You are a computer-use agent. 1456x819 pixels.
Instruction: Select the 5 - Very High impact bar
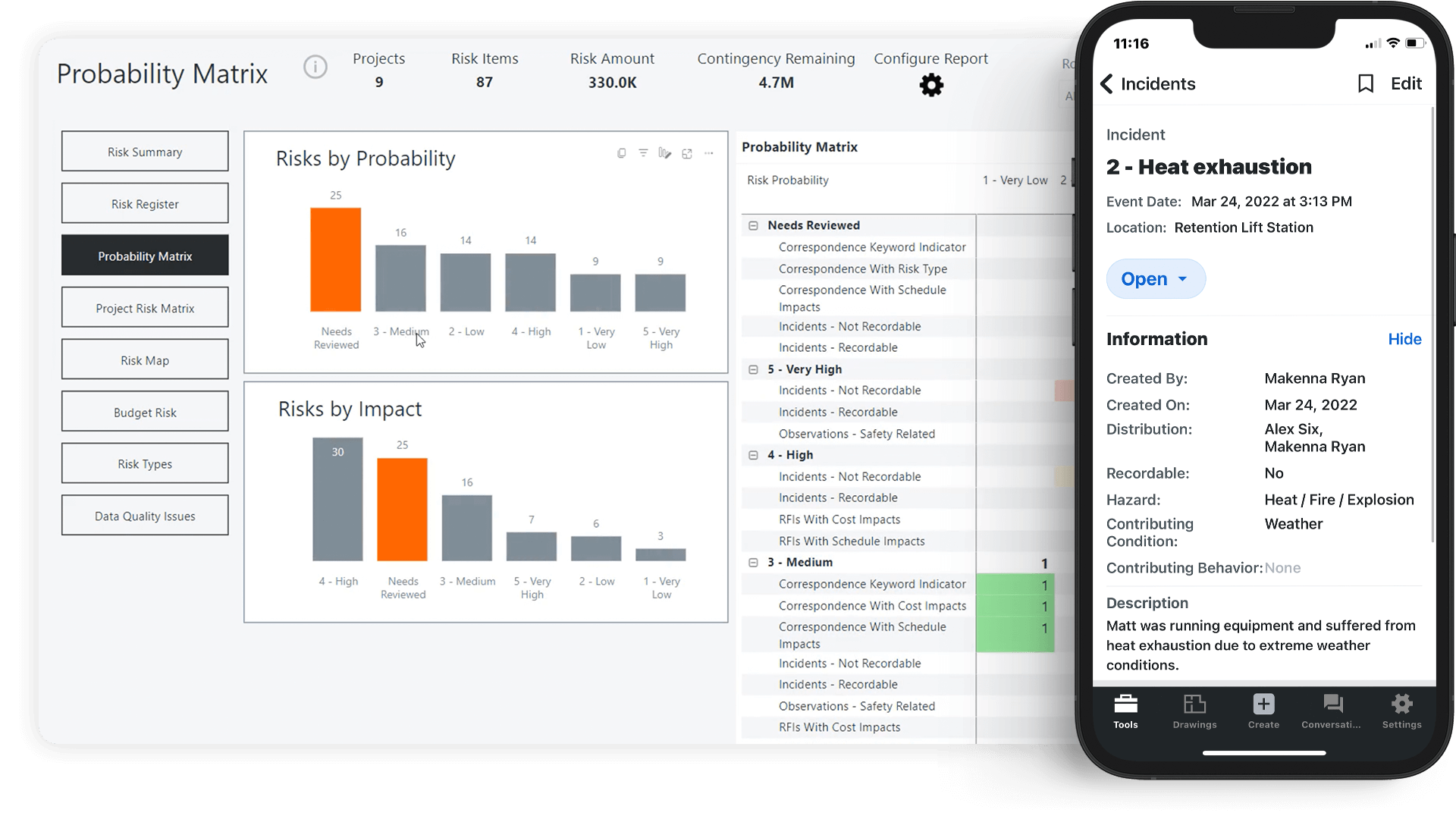coord(532,547)
